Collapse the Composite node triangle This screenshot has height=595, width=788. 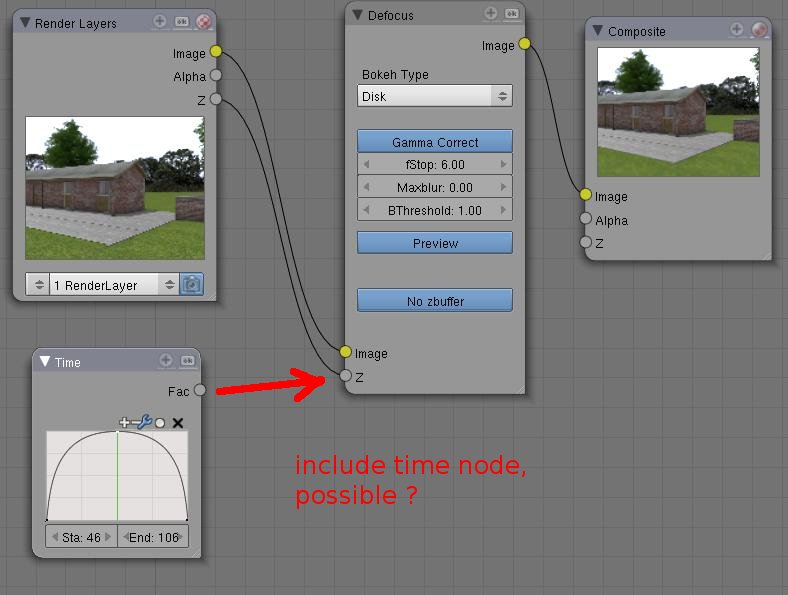point(598,31)
